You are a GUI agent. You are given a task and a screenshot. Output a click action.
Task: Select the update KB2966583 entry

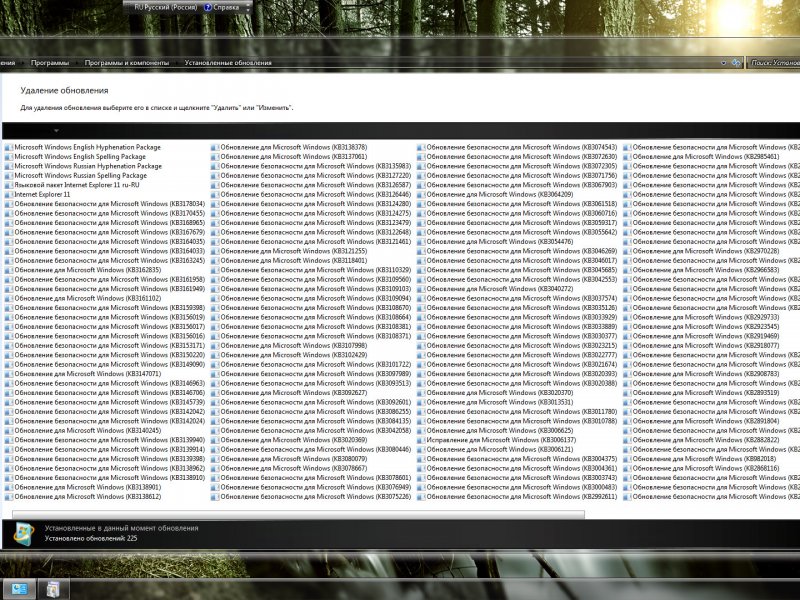706,270
